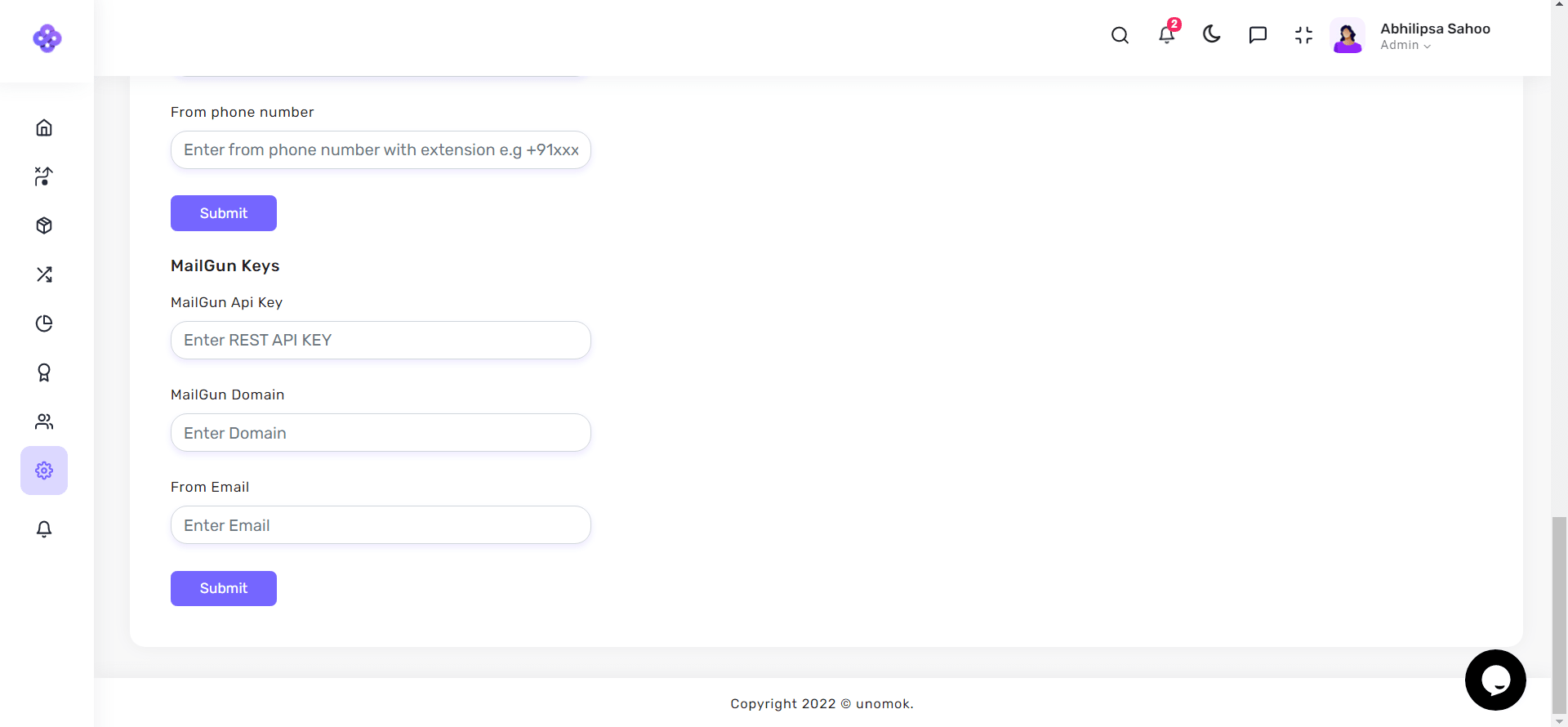Screen dimensions: 1568x727
Task: Click the MailGun Domain label
Action: 228,395
